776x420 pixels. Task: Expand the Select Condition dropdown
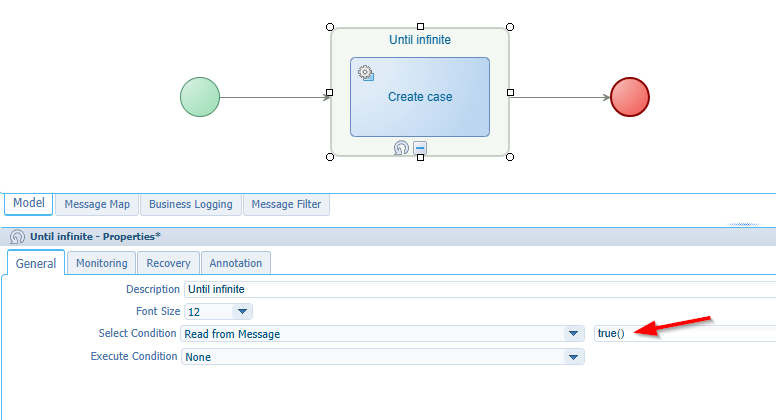[x=574, y=334]
